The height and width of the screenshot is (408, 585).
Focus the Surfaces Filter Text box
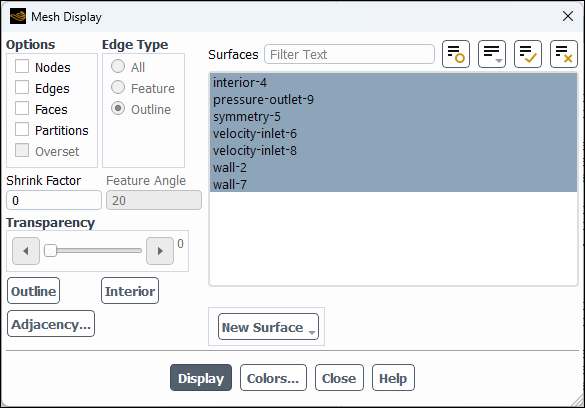(x=349, y=54)
